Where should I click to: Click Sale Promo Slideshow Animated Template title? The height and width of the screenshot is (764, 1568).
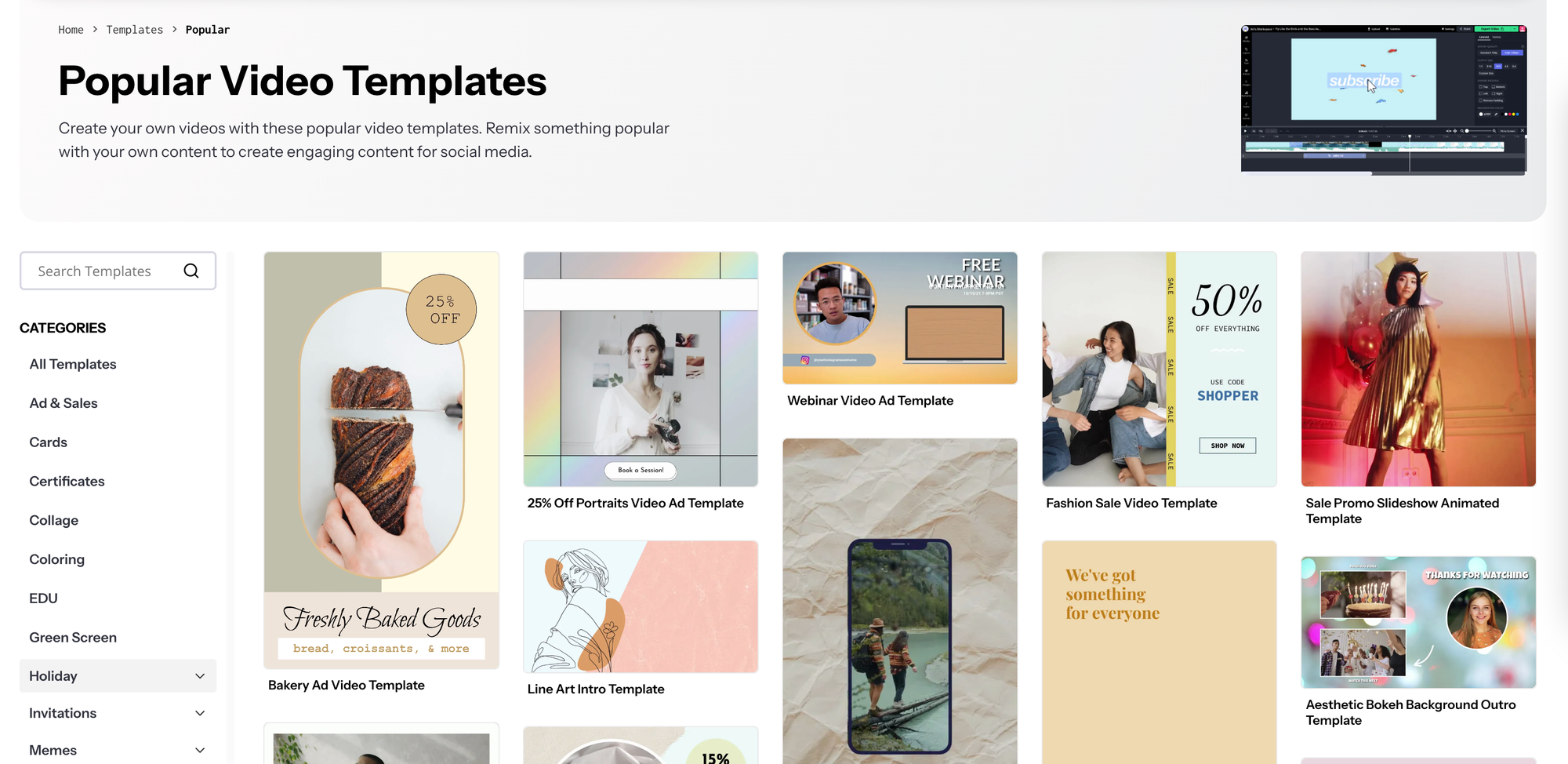pyautogui.click(x=1402, y=511)
